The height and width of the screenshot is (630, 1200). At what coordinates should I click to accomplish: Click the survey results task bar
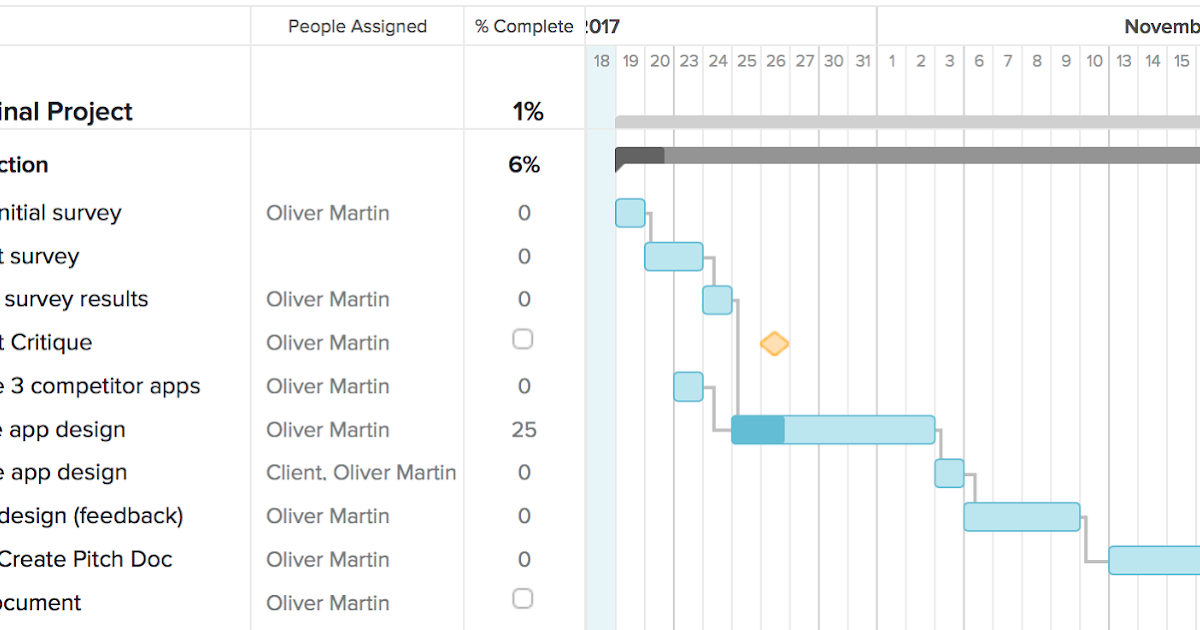click(717, 299)
